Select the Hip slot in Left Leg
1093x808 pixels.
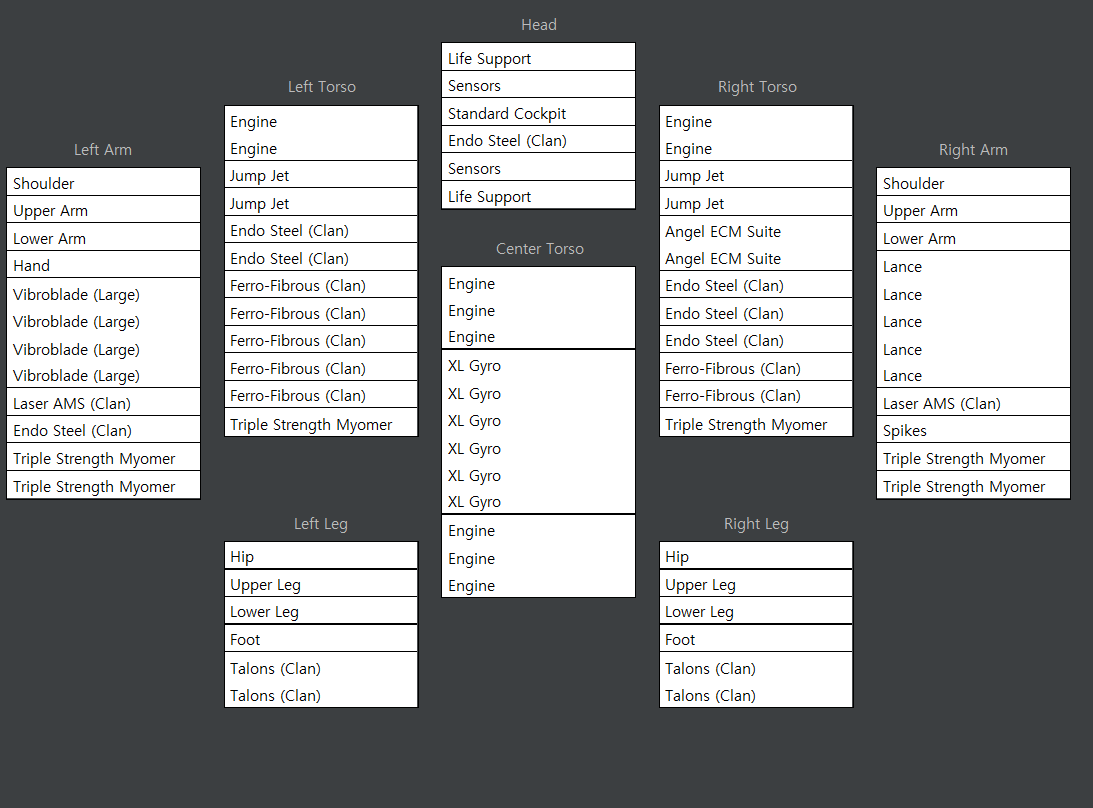click(x=321, y=556)
